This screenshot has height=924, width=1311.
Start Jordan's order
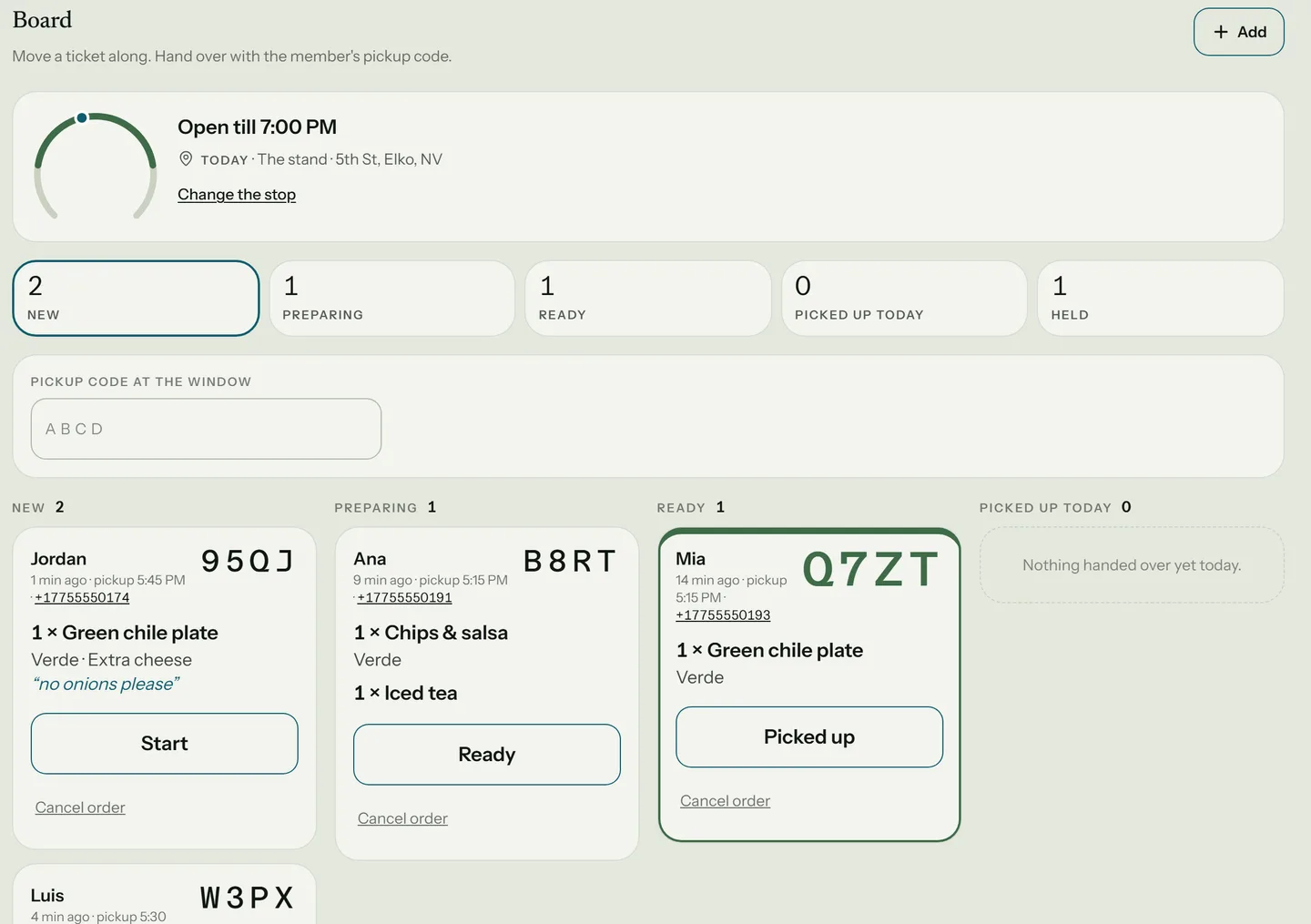[165, 744]
